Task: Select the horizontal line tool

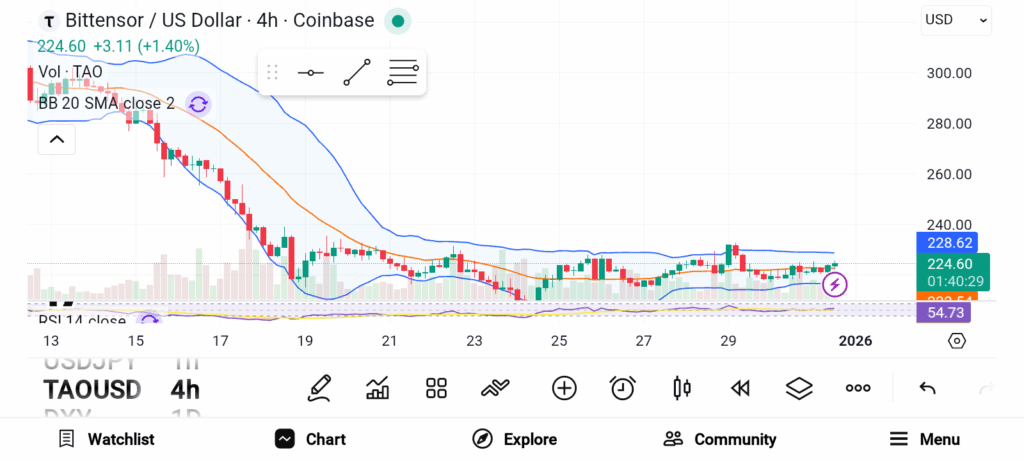Action: point(311,72)
